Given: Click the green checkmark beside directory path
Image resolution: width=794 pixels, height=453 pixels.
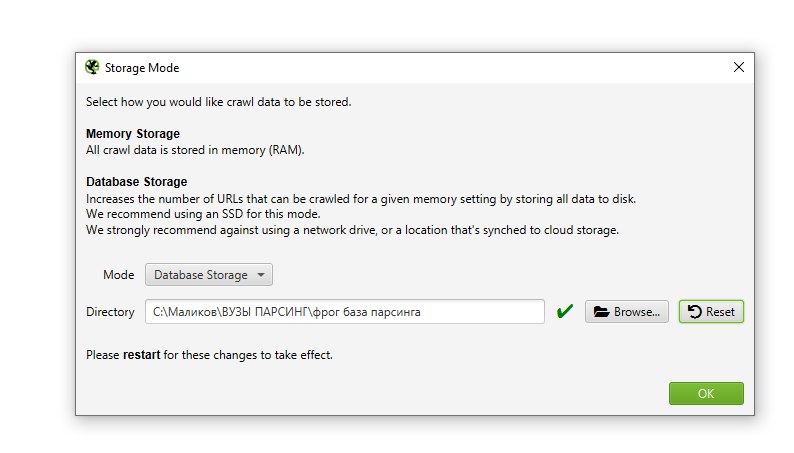Looking at the screenshot, I should (565, 311).
